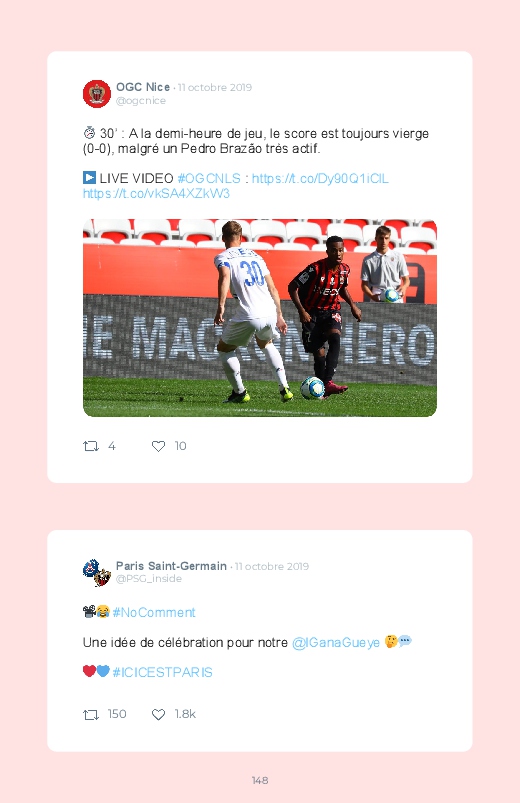Like the Paris Saint-Germain tweet

[x=158, y=714]
